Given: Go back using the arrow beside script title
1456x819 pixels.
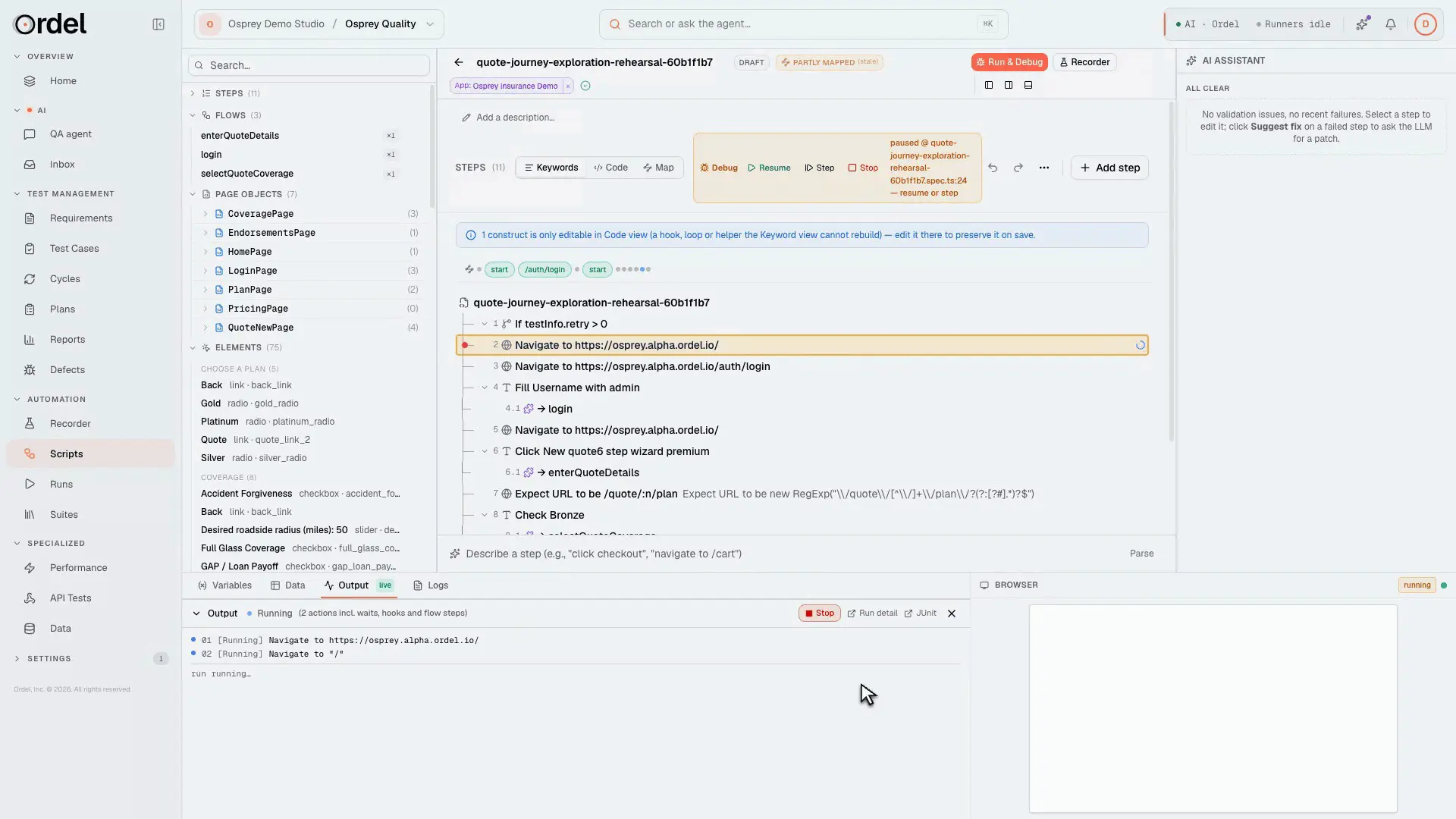Looking at the screenshot, I should click(x=459, y=62).
